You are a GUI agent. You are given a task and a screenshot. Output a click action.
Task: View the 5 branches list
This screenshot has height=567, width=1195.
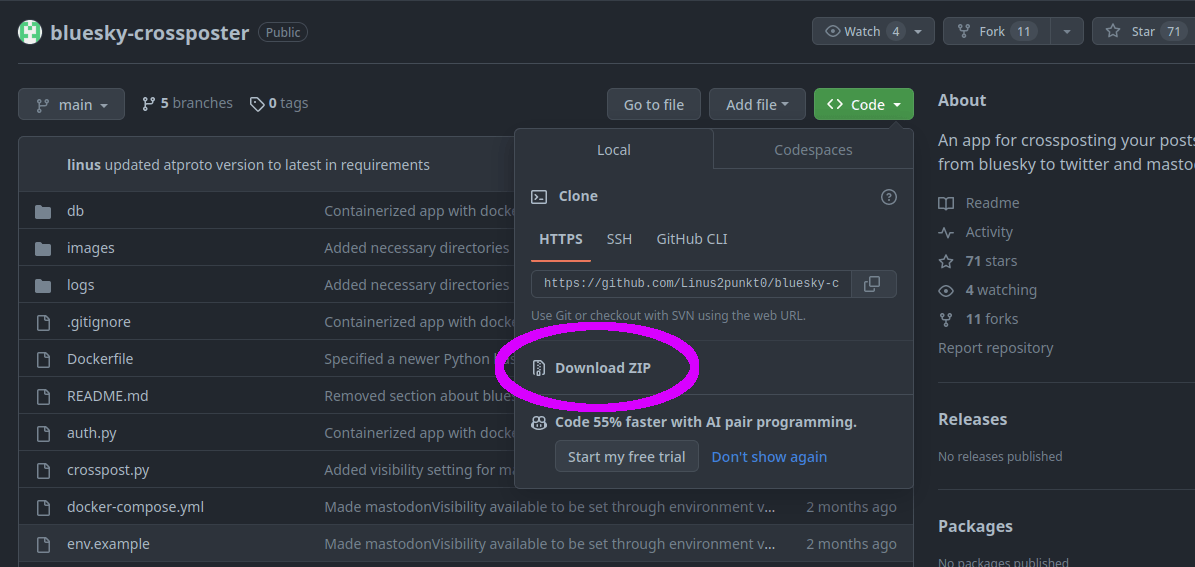[187, 103]
